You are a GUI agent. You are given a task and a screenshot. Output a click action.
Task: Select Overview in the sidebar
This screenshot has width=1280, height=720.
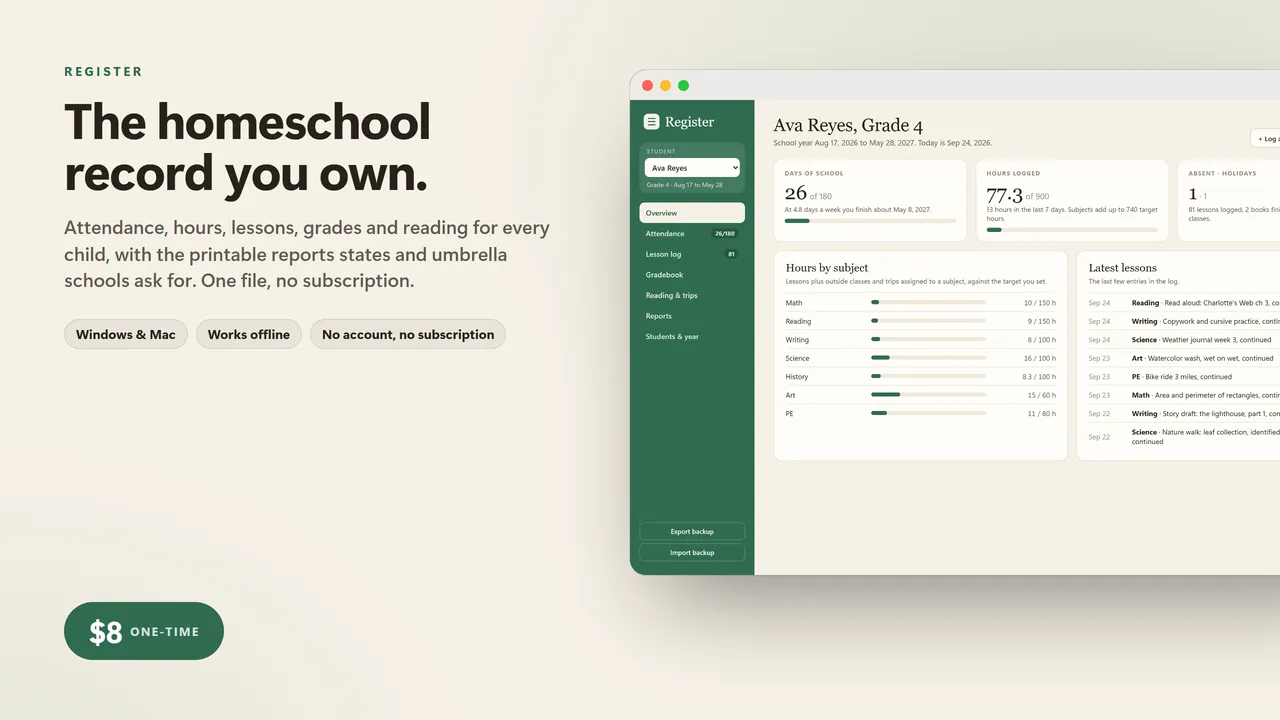pos(692,213)
